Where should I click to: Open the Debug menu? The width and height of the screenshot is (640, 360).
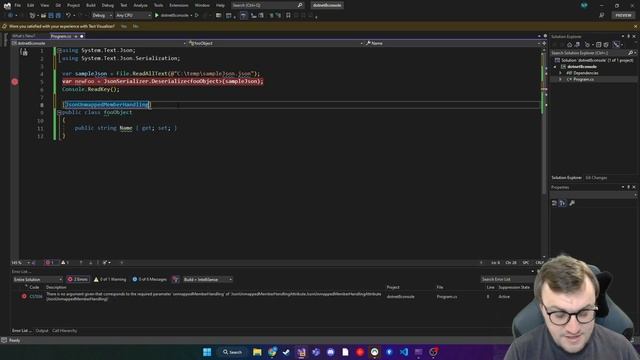pyautogui.click(x=108, y=5)
